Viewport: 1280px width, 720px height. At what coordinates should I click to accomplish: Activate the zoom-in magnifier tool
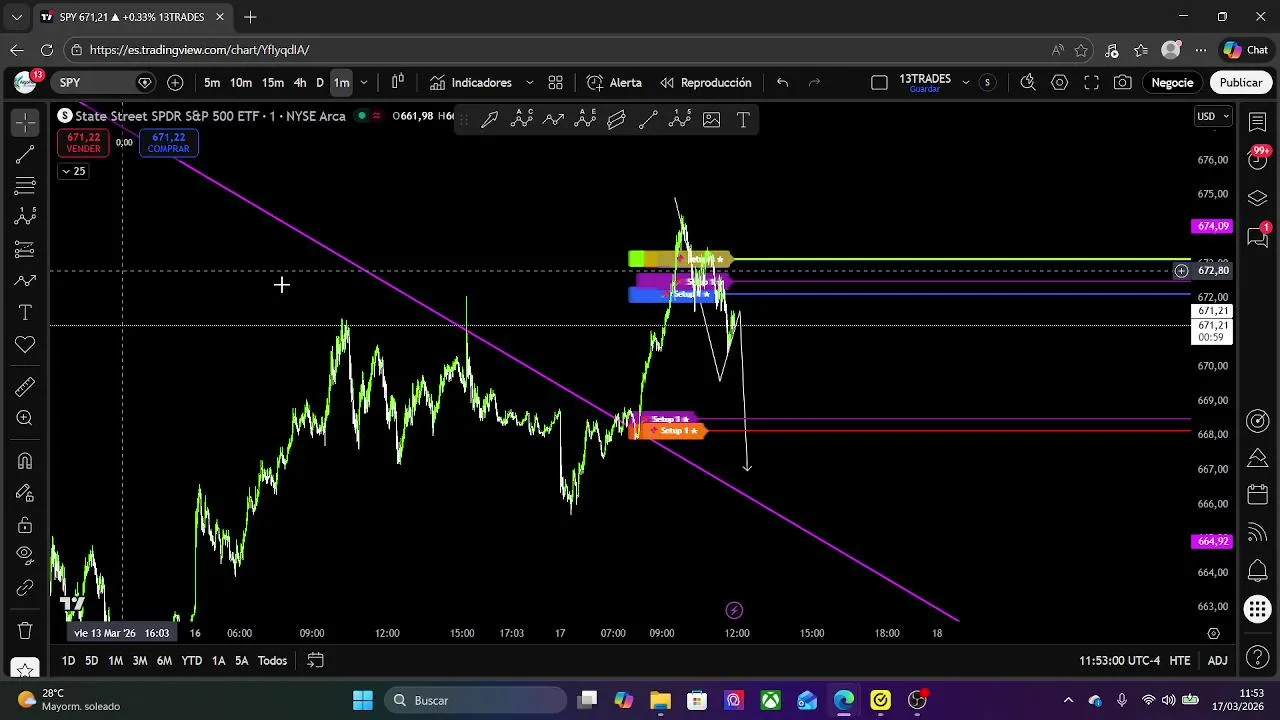point(25,419)
